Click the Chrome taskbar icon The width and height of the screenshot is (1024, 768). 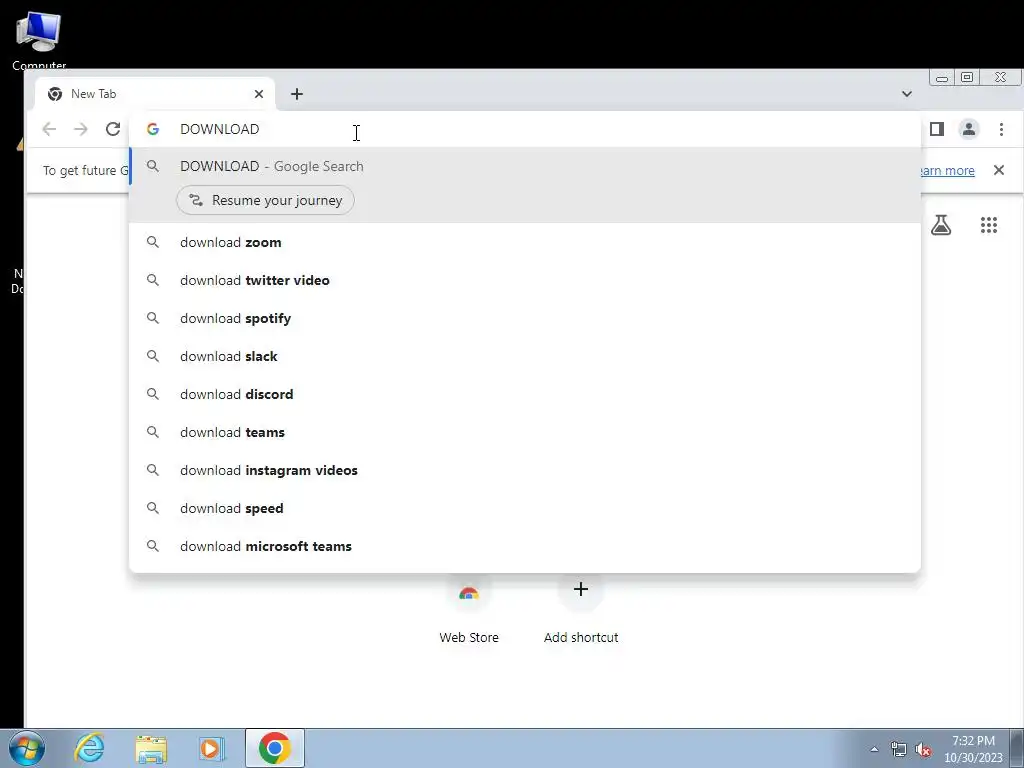[274, 748]
